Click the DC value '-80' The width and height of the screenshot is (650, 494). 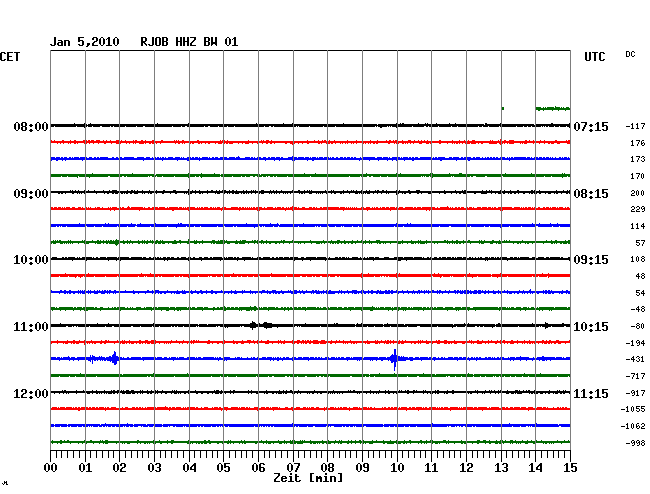[x=638, y=326]
